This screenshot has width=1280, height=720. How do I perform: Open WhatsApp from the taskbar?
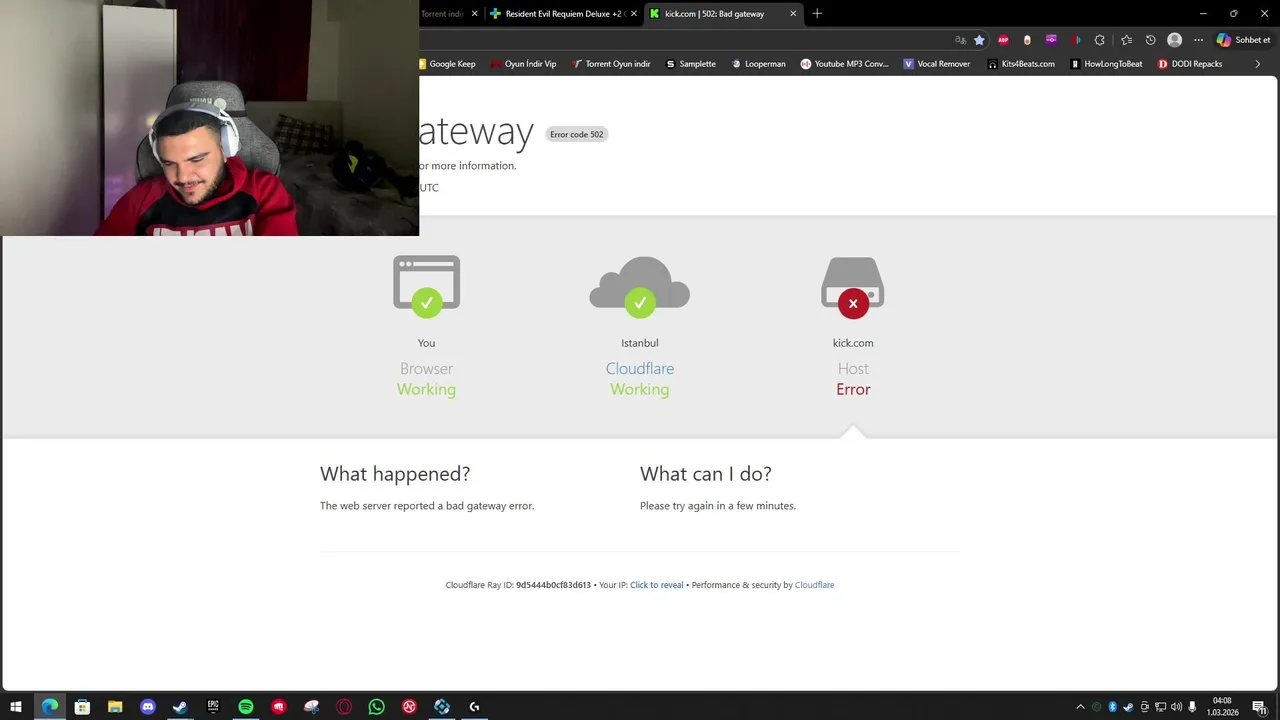point(376,707)
